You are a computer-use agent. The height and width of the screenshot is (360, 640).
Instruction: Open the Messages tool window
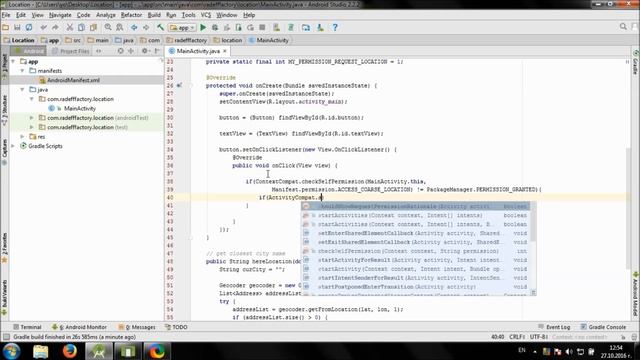[137, 327]
